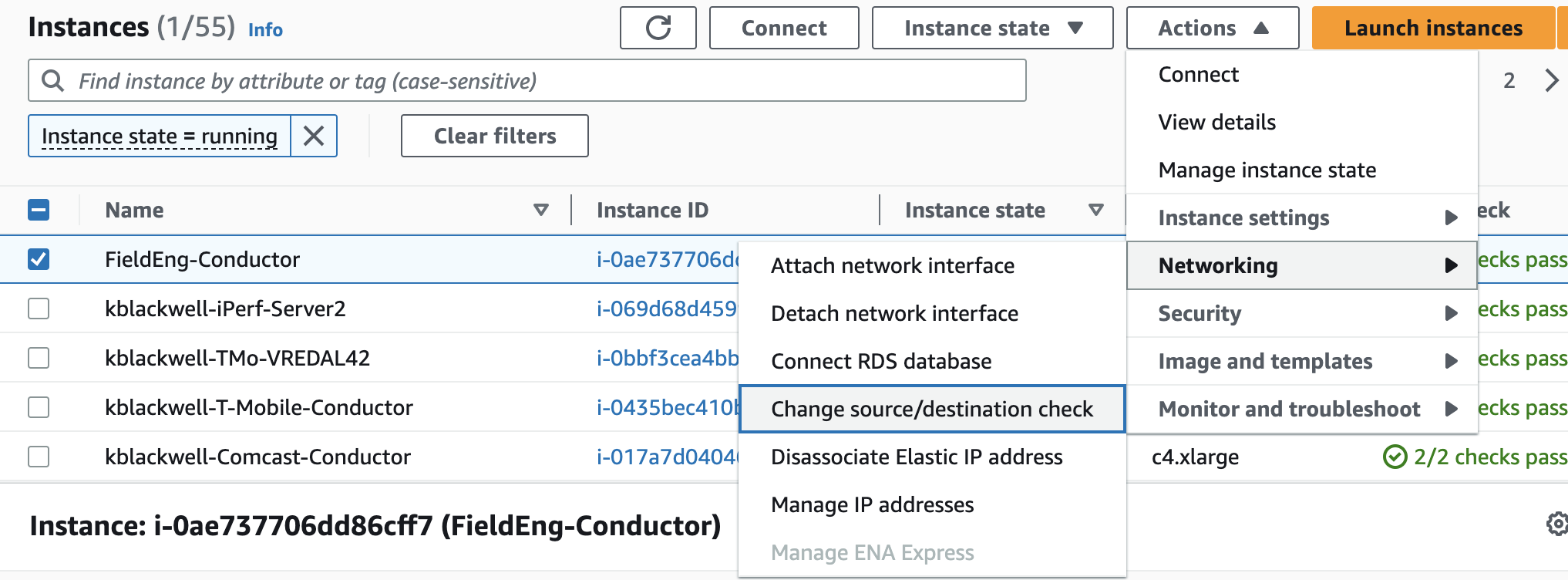Viewport: 1568px width, 580px height.
Task: Choose Change source/destination check
Action: tap(932, 409)
